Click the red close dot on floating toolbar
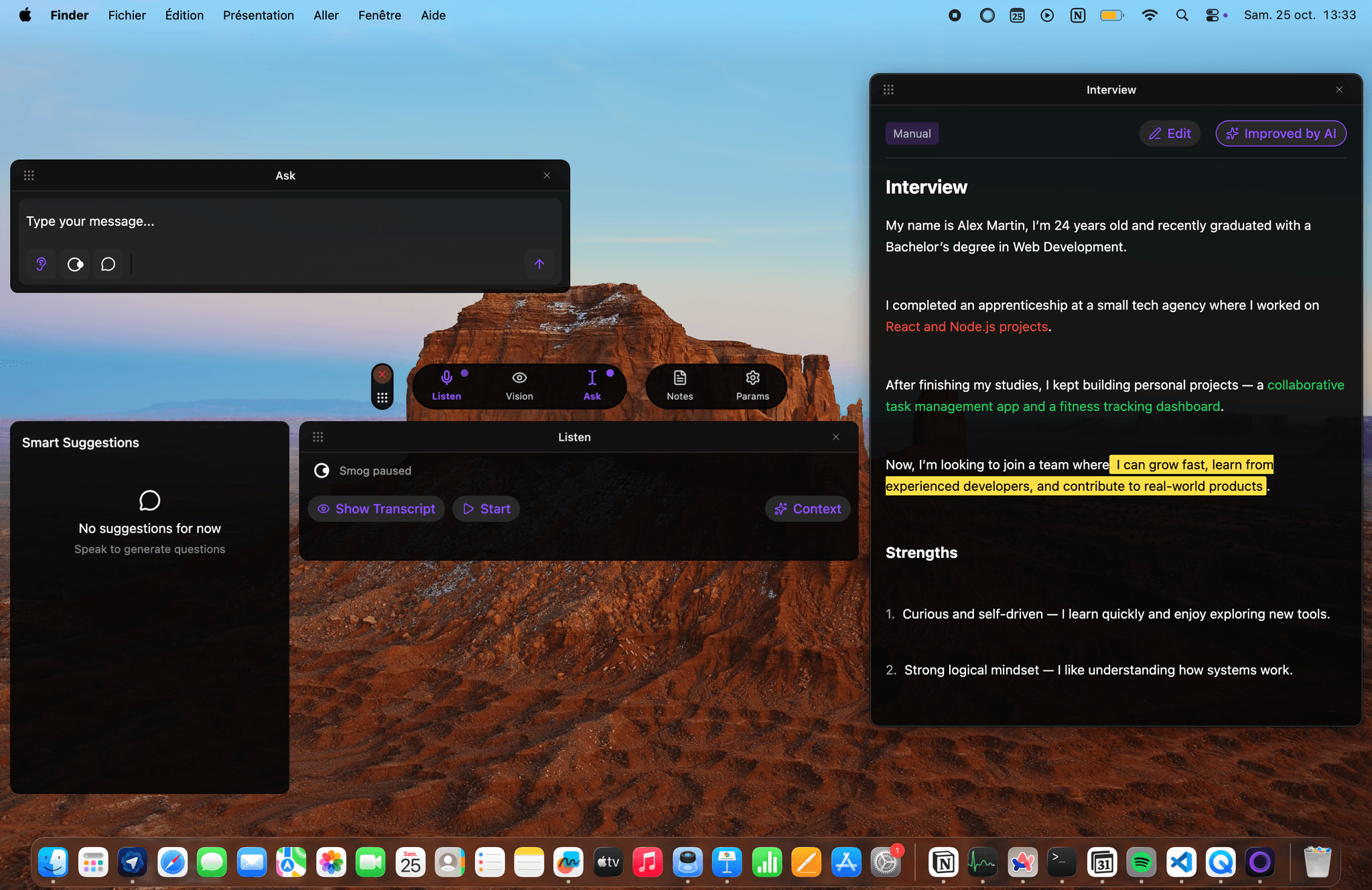The width and height of the screenshot is (1372, 890). [x=382, y=374]
